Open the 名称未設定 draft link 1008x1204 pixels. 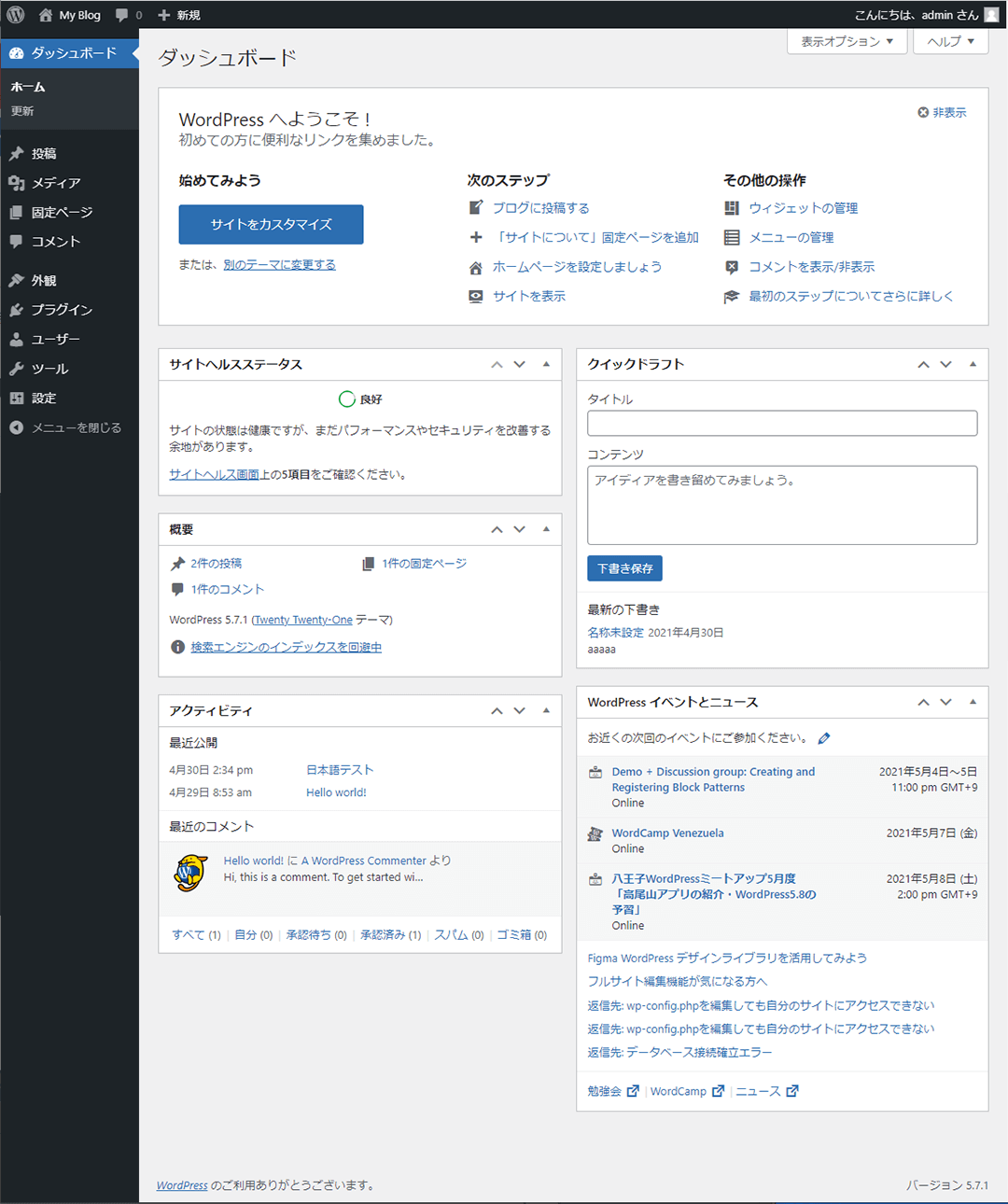(615, 632)
